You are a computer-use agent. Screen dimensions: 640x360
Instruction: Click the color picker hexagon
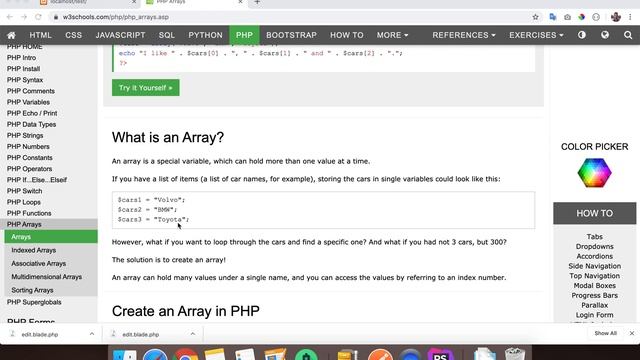pyautogui.click(x=594, y=173)
